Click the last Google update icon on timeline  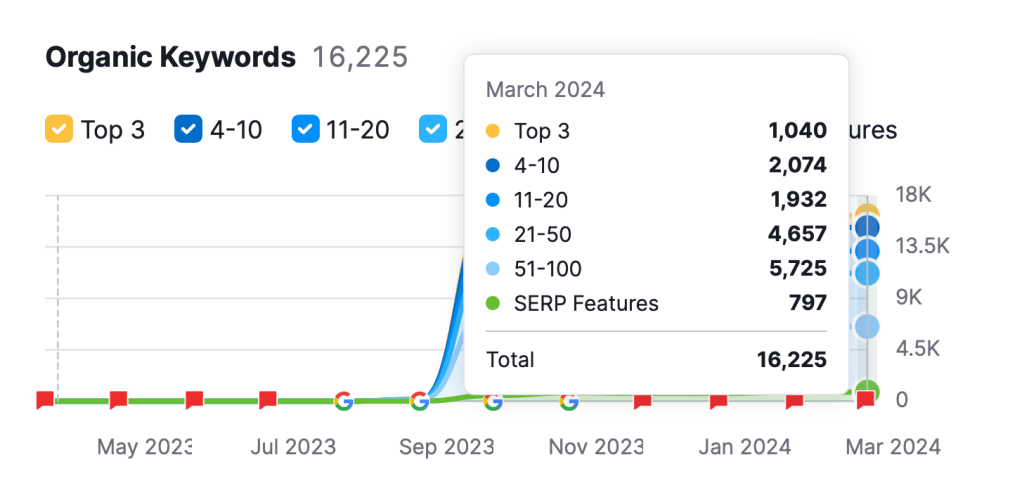[569, 401]
